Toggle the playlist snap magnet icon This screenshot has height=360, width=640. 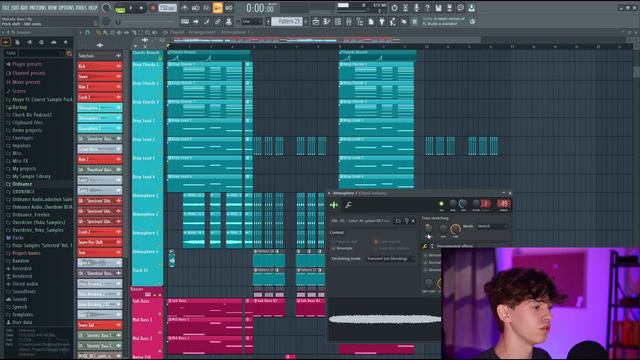click(87, 32)
